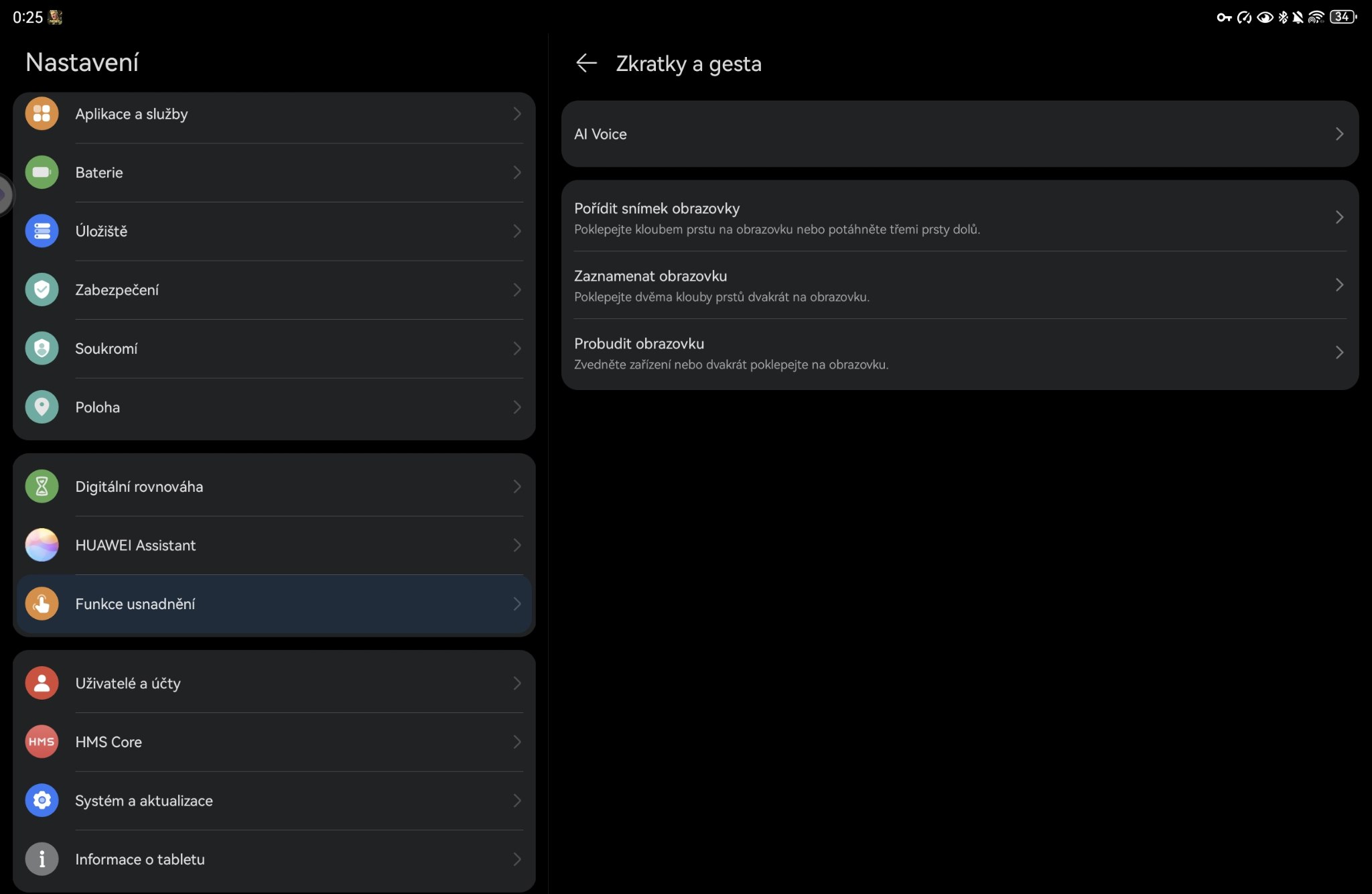
Task: Open Pořídit snímek obrazovky chevron arrow
Action: [x=1339, y=217]
